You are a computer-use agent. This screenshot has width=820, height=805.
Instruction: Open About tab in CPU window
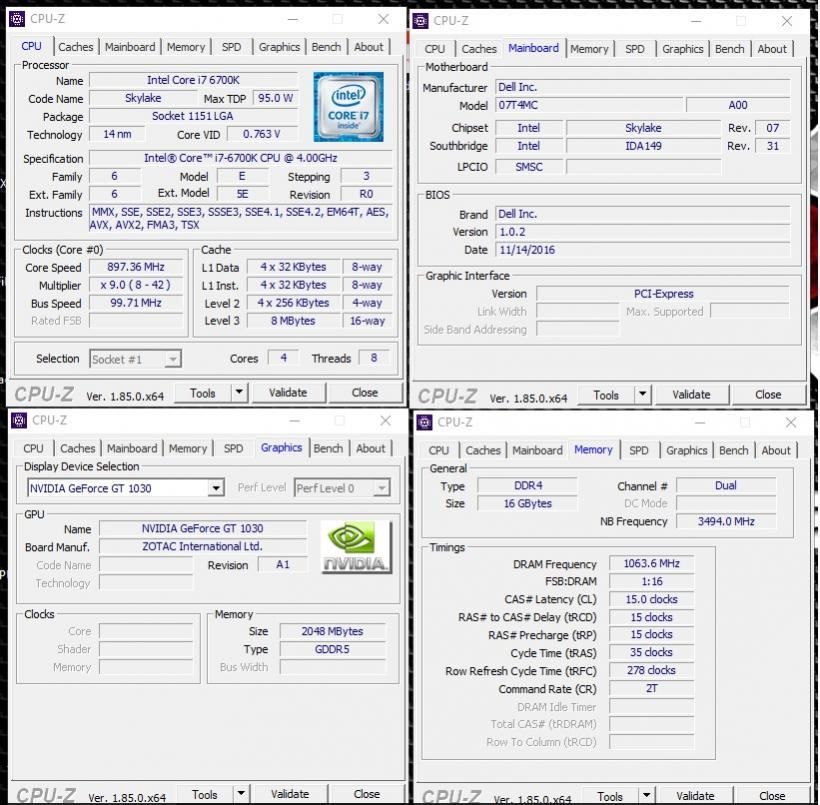coord(369,47)
